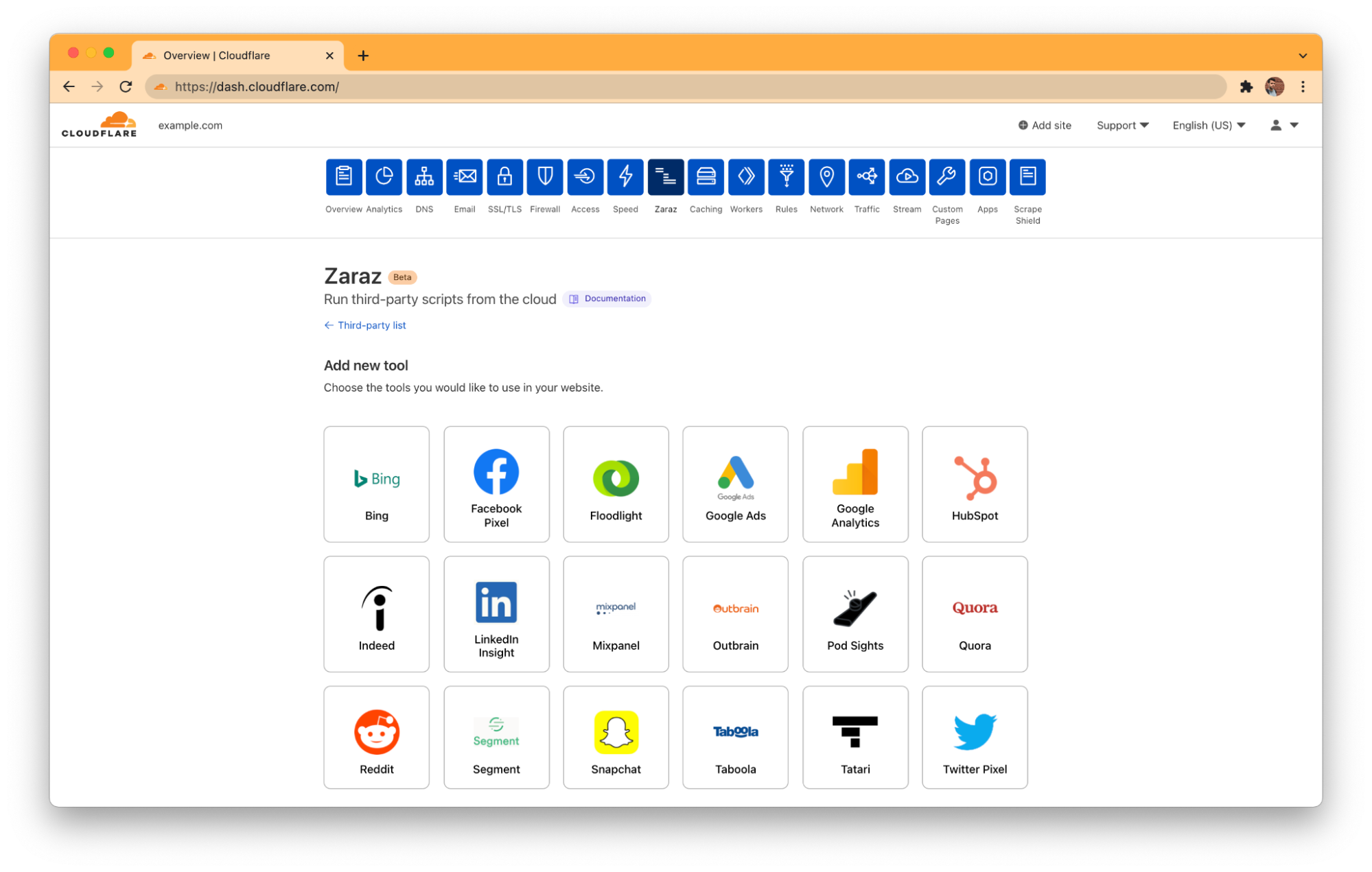Open the HubSpot integration tool
1372x872 pixels.
tap(975, 484)
